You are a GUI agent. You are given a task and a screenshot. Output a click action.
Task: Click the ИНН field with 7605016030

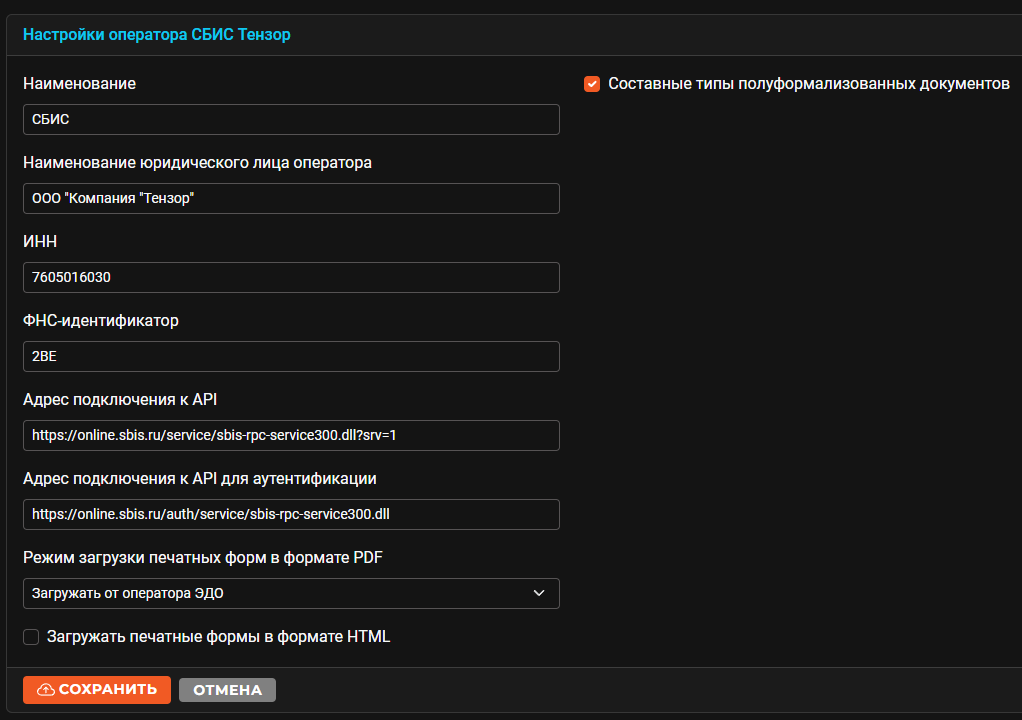click(291, 278)
